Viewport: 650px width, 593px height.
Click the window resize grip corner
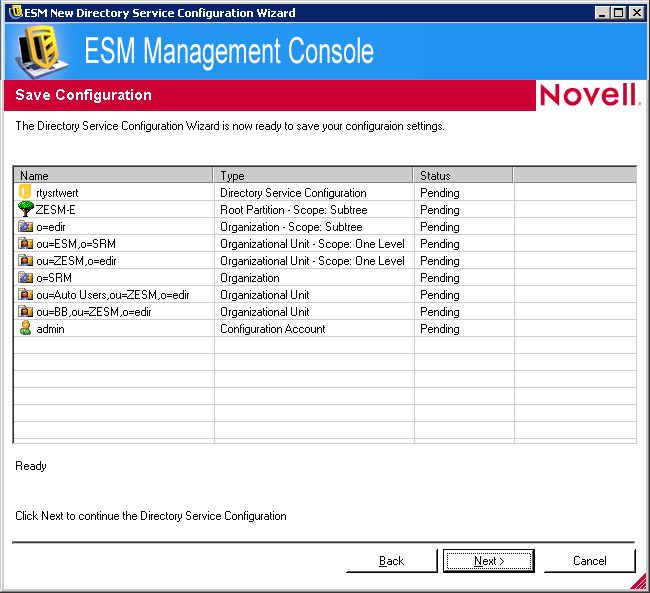[639, 581]
